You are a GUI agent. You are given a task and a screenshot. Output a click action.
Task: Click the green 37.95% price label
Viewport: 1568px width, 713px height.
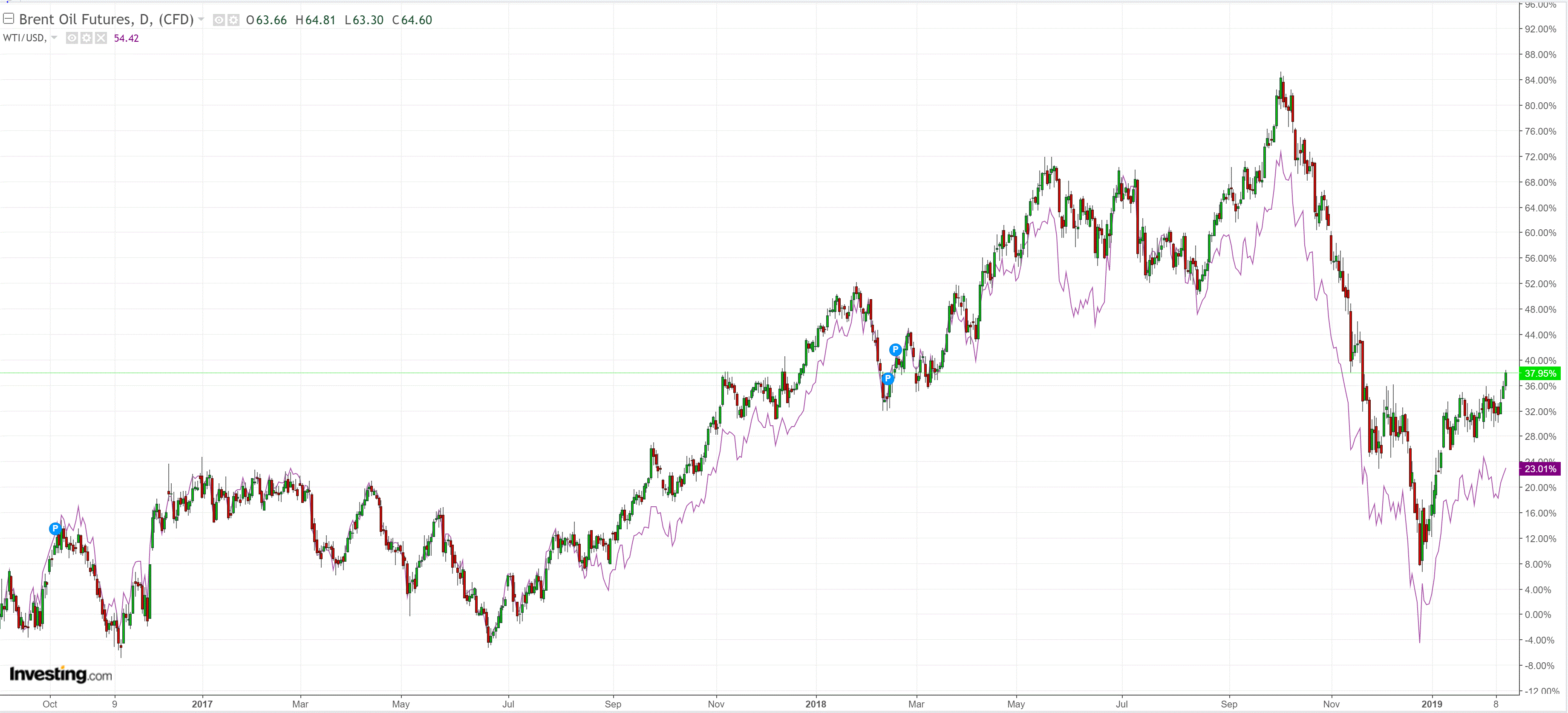pos(1540,373)
